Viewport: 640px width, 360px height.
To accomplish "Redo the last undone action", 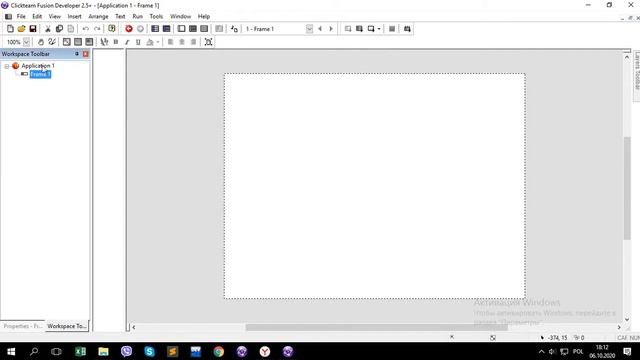I will [97, 29].
